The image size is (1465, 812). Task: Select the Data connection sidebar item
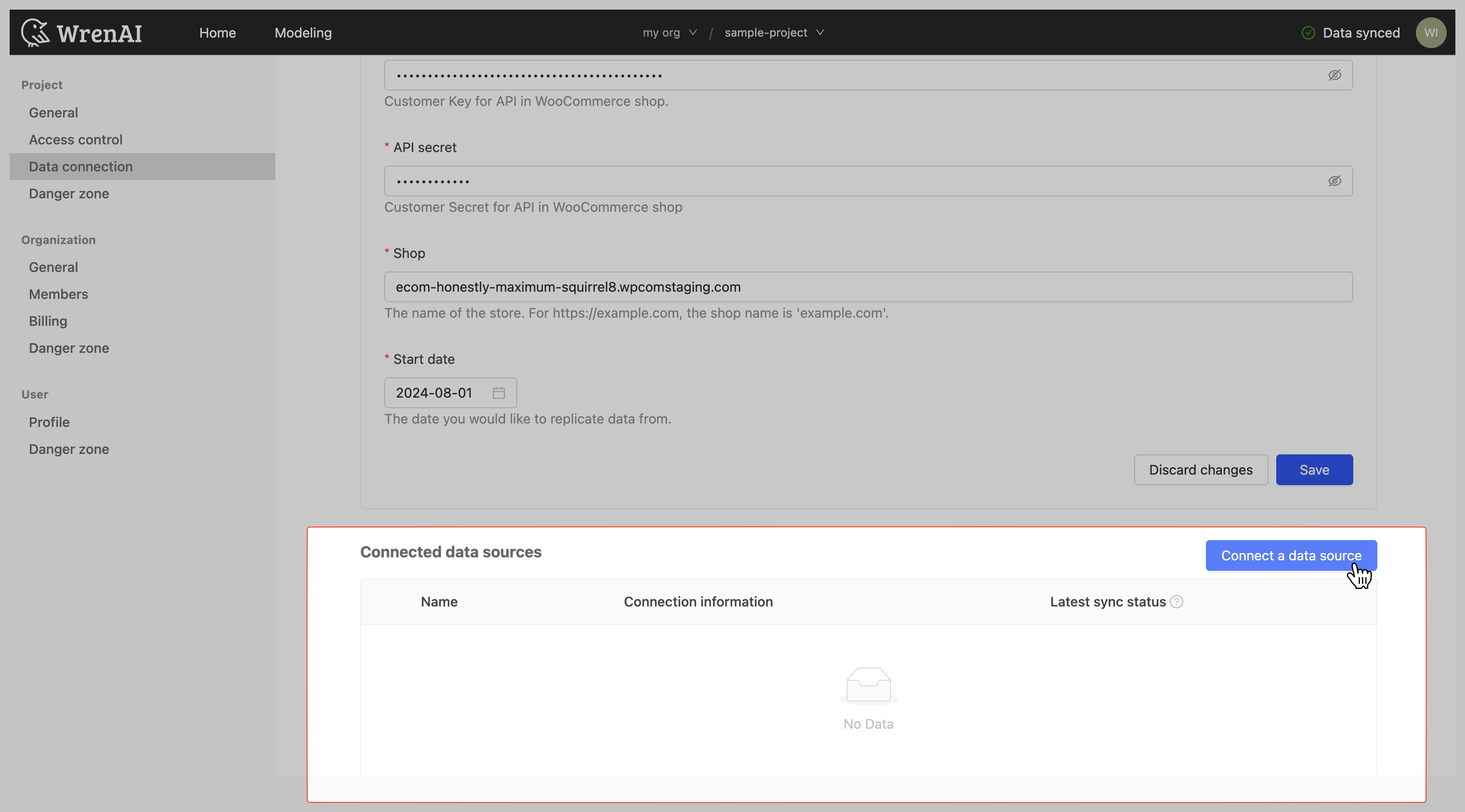click(81, 166)
